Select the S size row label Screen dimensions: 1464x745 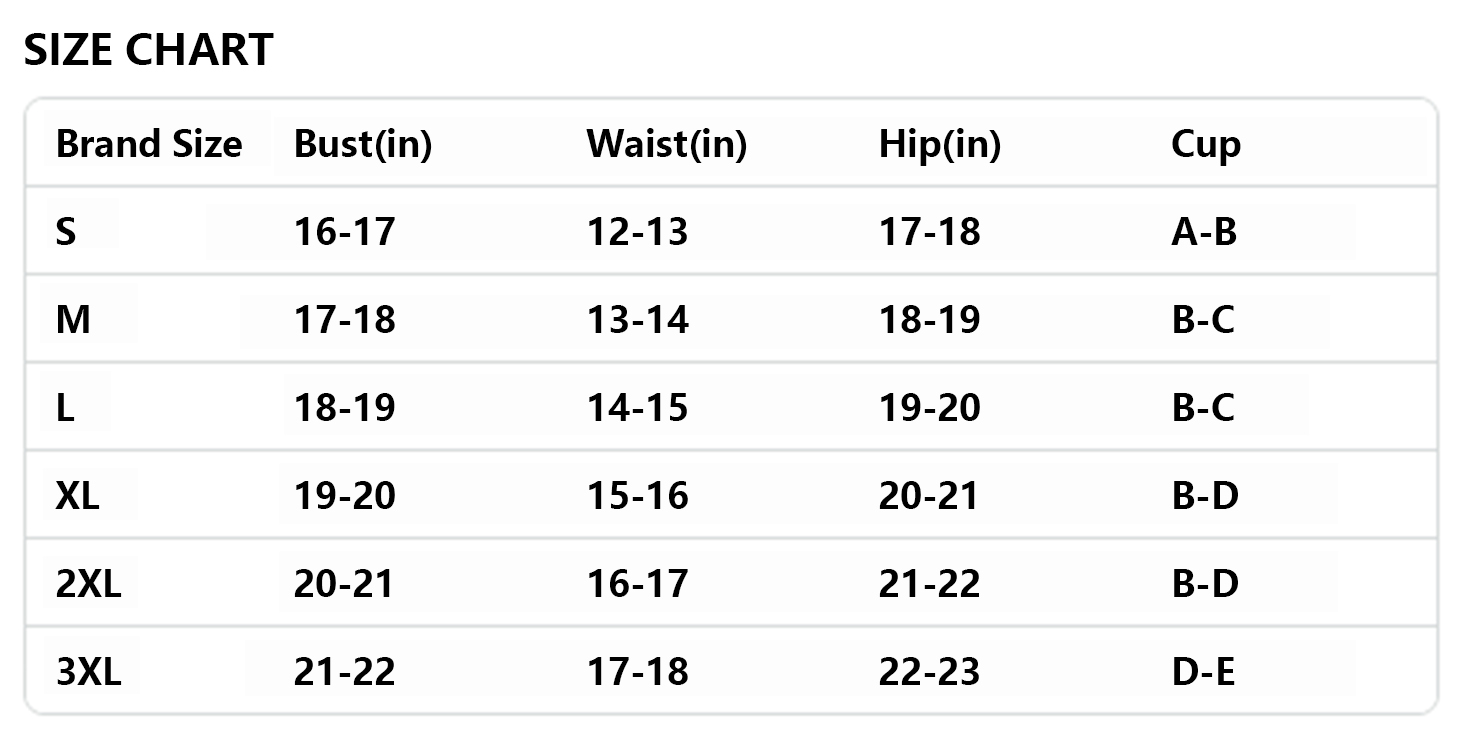click(x=66, y=232)
